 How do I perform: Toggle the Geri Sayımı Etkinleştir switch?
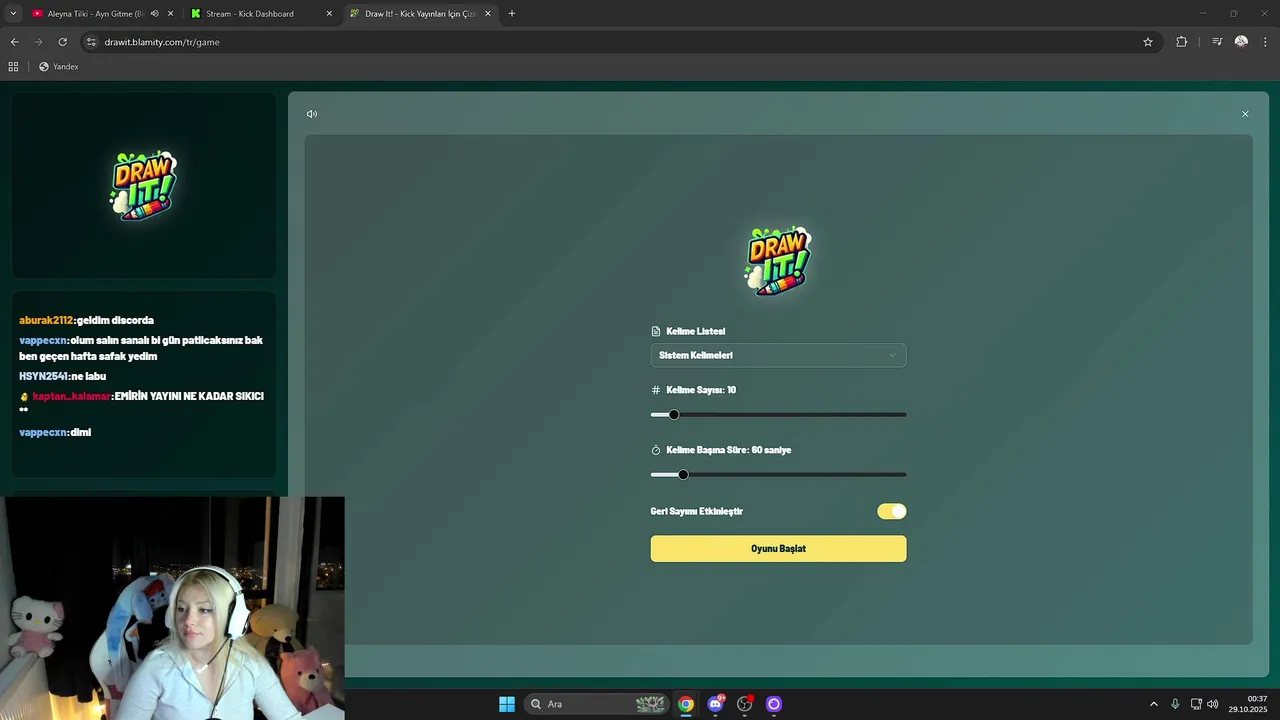point(892,511)
